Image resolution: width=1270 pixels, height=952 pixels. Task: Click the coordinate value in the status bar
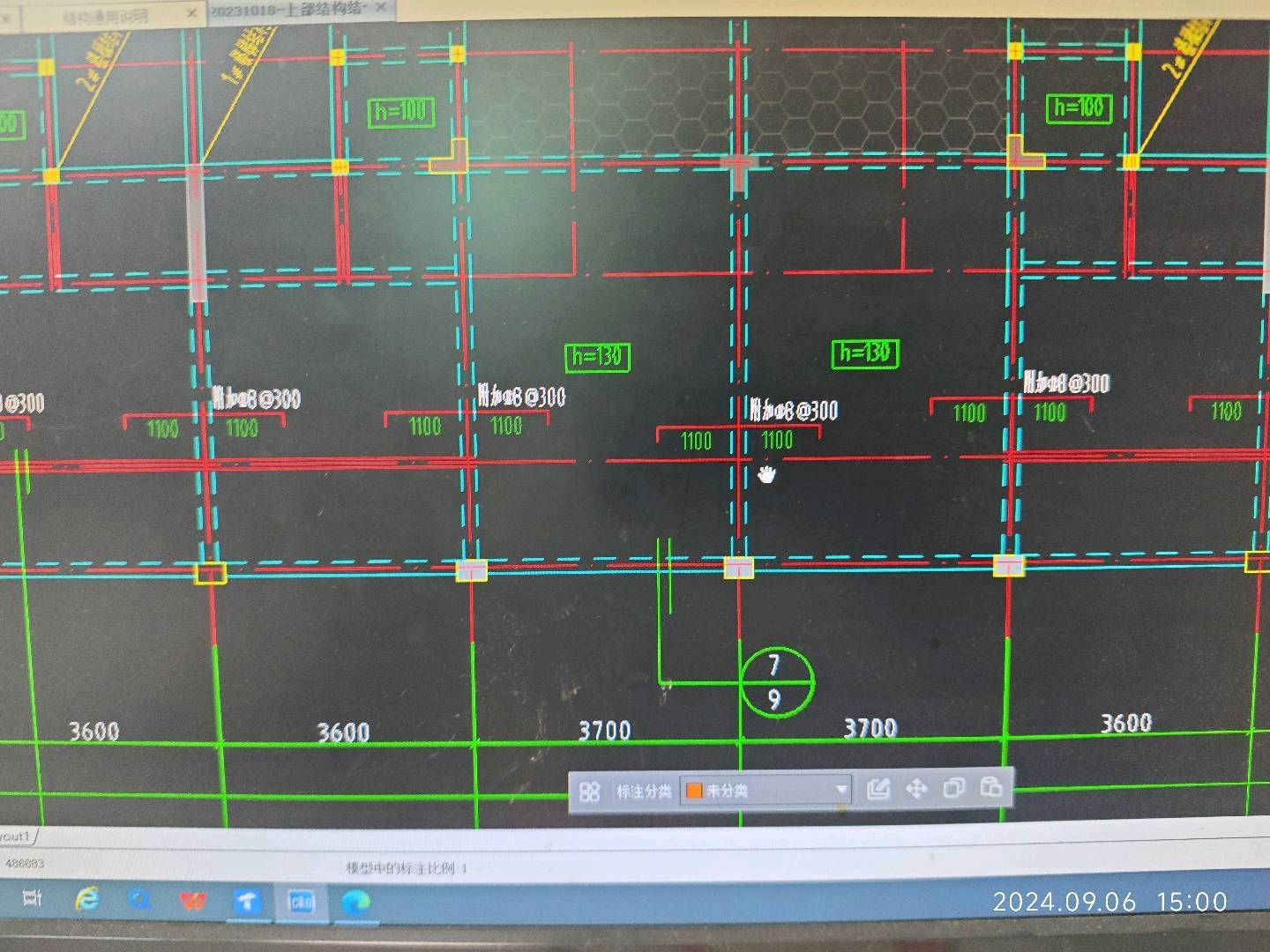[x=24, y=863]
